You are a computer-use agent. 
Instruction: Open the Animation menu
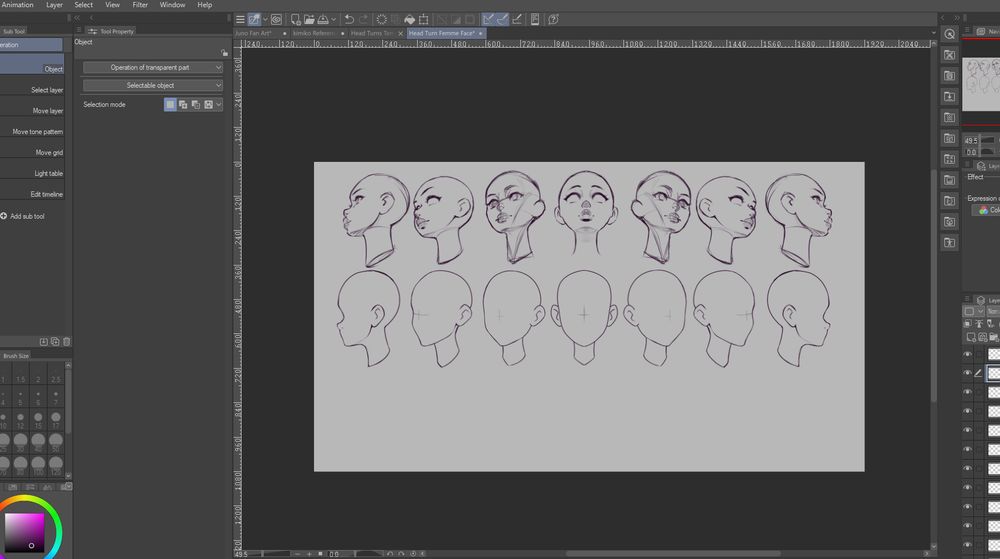click(17, 4)
